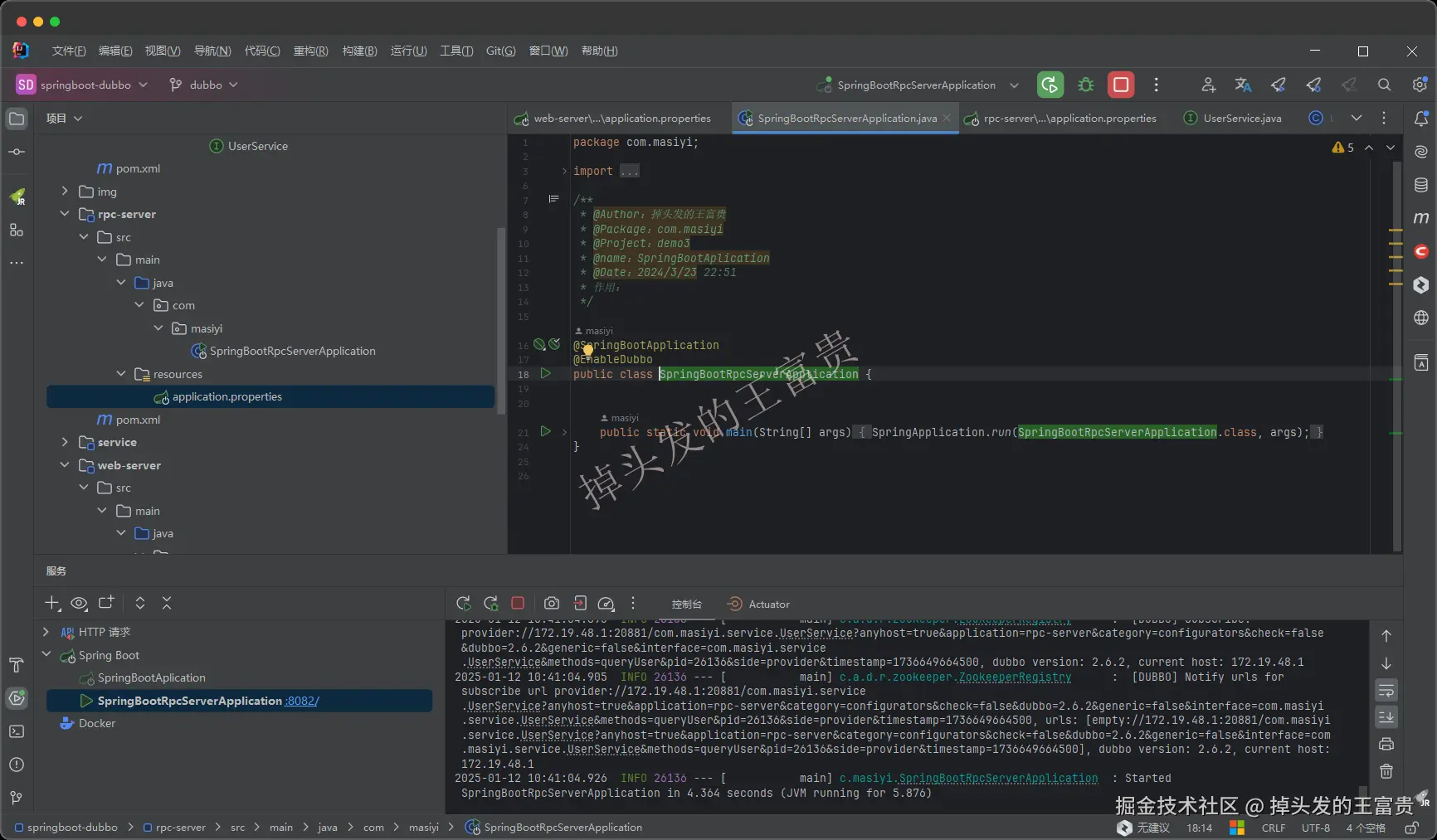Open the :8082/ link in services
Screen dimensions: 1437x840
[302, 701]
